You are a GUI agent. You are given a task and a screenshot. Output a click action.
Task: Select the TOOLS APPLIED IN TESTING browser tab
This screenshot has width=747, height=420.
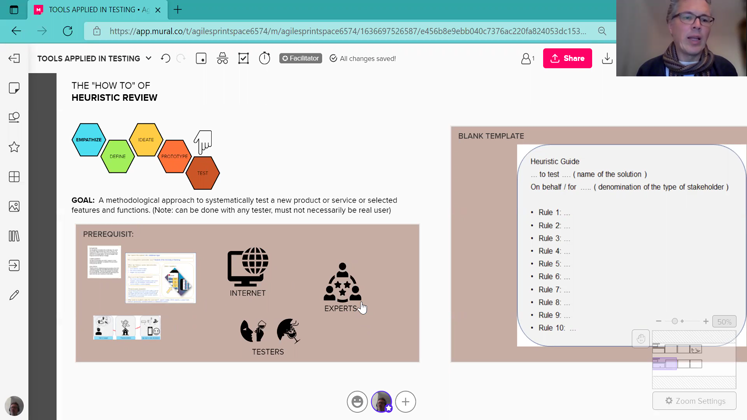pos(98,10)
